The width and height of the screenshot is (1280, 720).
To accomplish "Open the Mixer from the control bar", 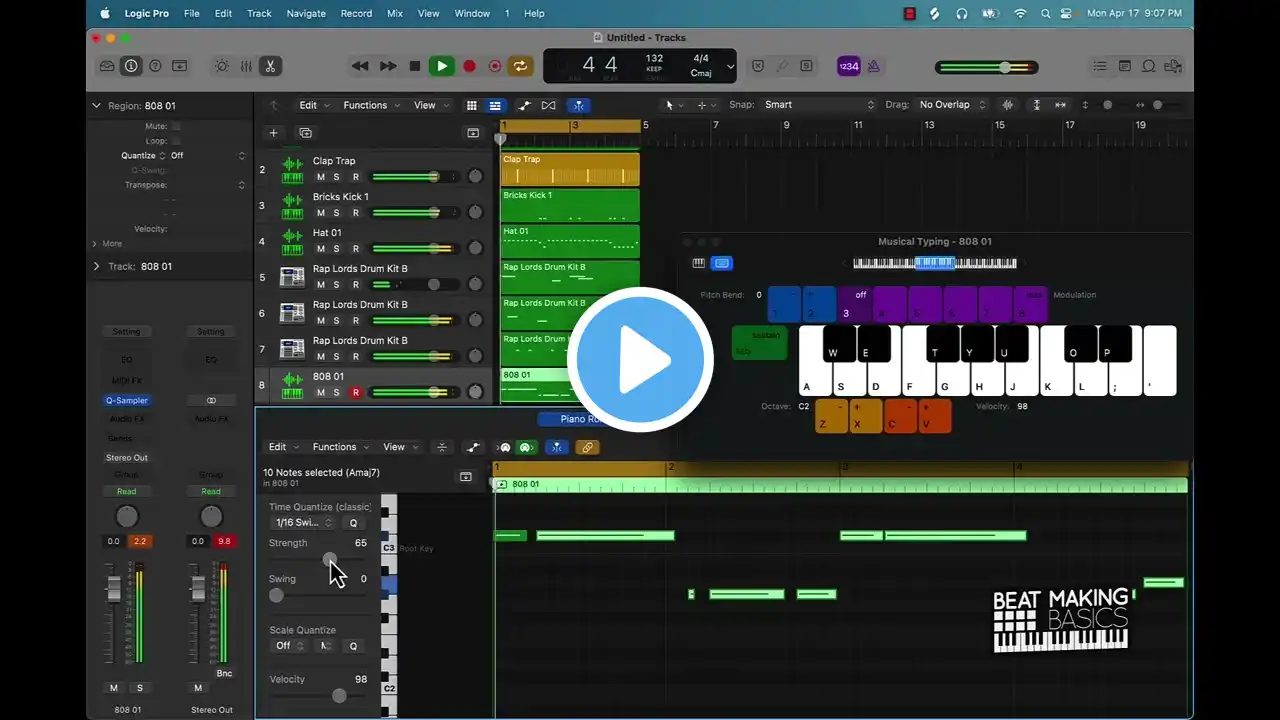I will [246, 66].
